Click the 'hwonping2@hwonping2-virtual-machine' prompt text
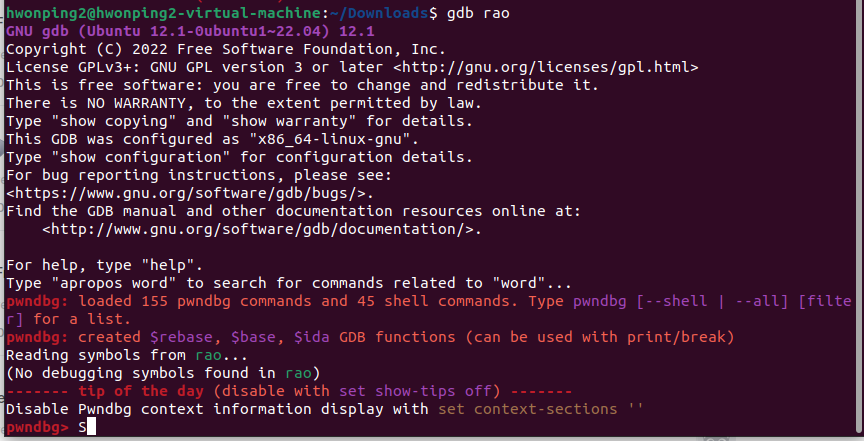The width and height of the screenshot is (864, 441). 164,13
